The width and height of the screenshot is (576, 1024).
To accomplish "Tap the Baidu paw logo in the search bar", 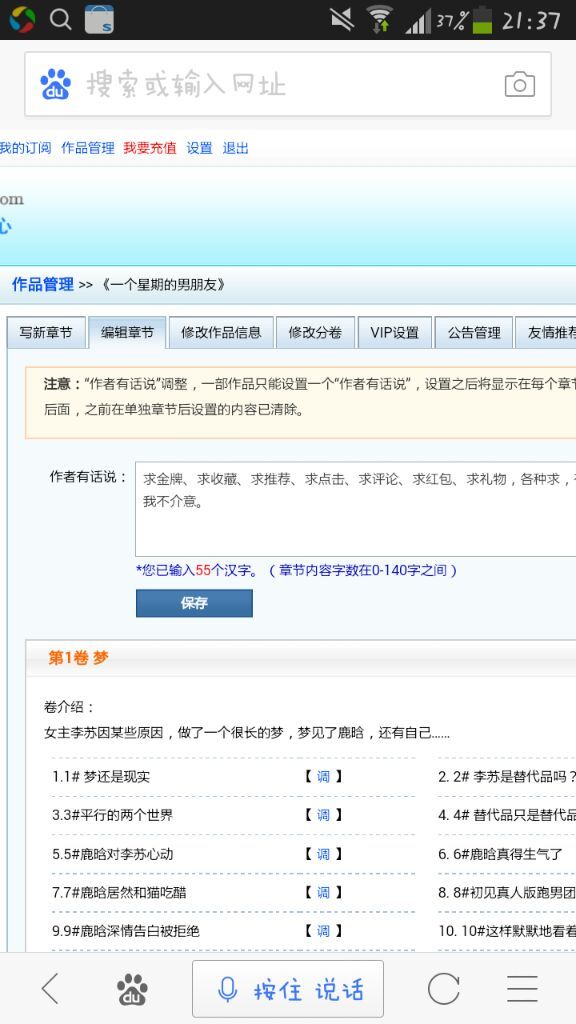I will [x=56, y=85].
